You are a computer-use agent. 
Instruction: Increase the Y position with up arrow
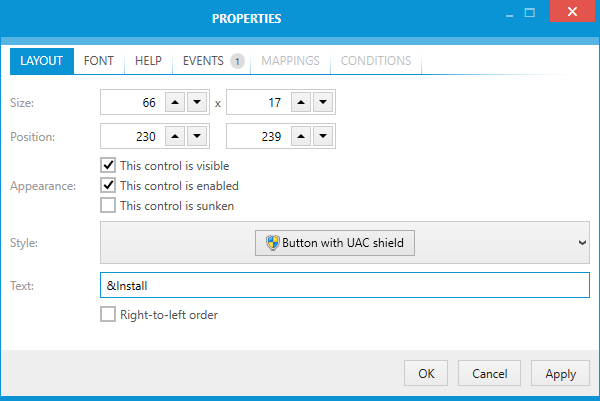pos(300,136)
